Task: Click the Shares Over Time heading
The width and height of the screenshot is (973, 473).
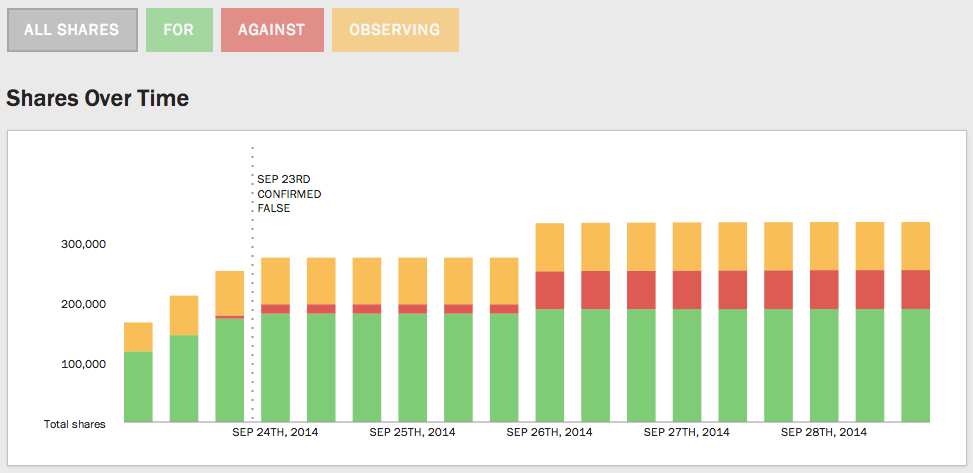Action: click(x=98, y=98)
